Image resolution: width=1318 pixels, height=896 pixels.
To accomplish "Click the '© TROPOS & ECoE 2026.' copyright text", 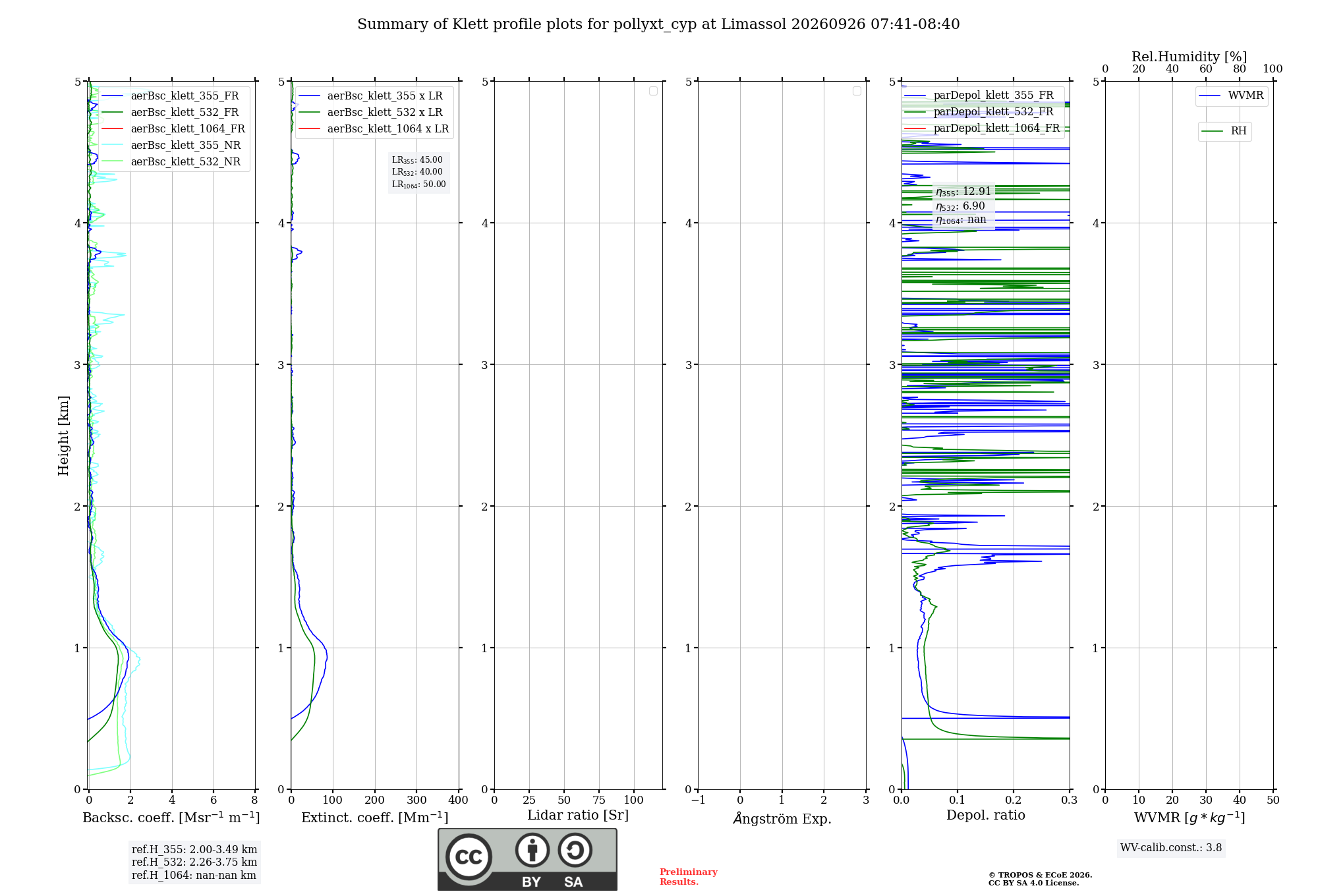I will pyautogui.click(x=1041, y=875).
